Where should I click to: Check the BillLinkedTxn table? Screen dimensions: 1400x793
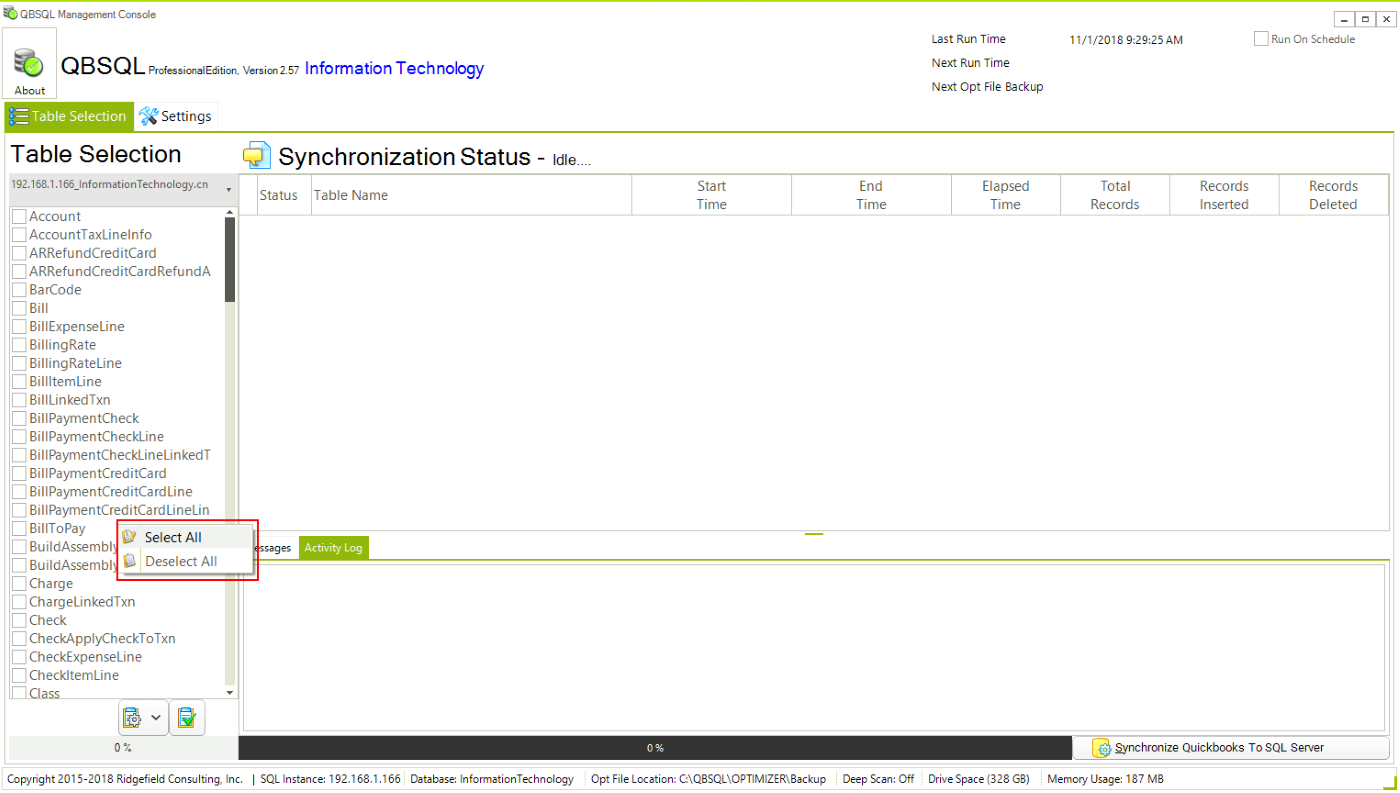tap(19, 400)
